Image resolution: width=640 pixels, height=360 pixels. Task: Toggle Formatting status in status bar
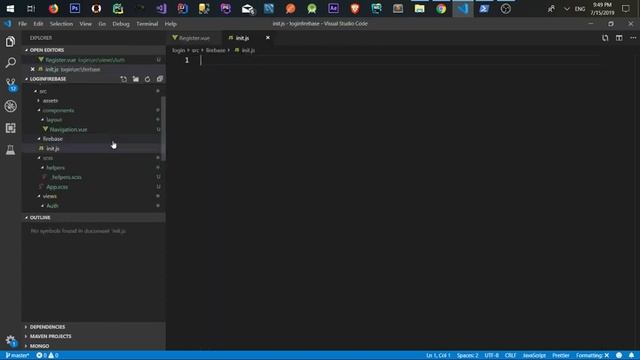[x=592, y=356]
